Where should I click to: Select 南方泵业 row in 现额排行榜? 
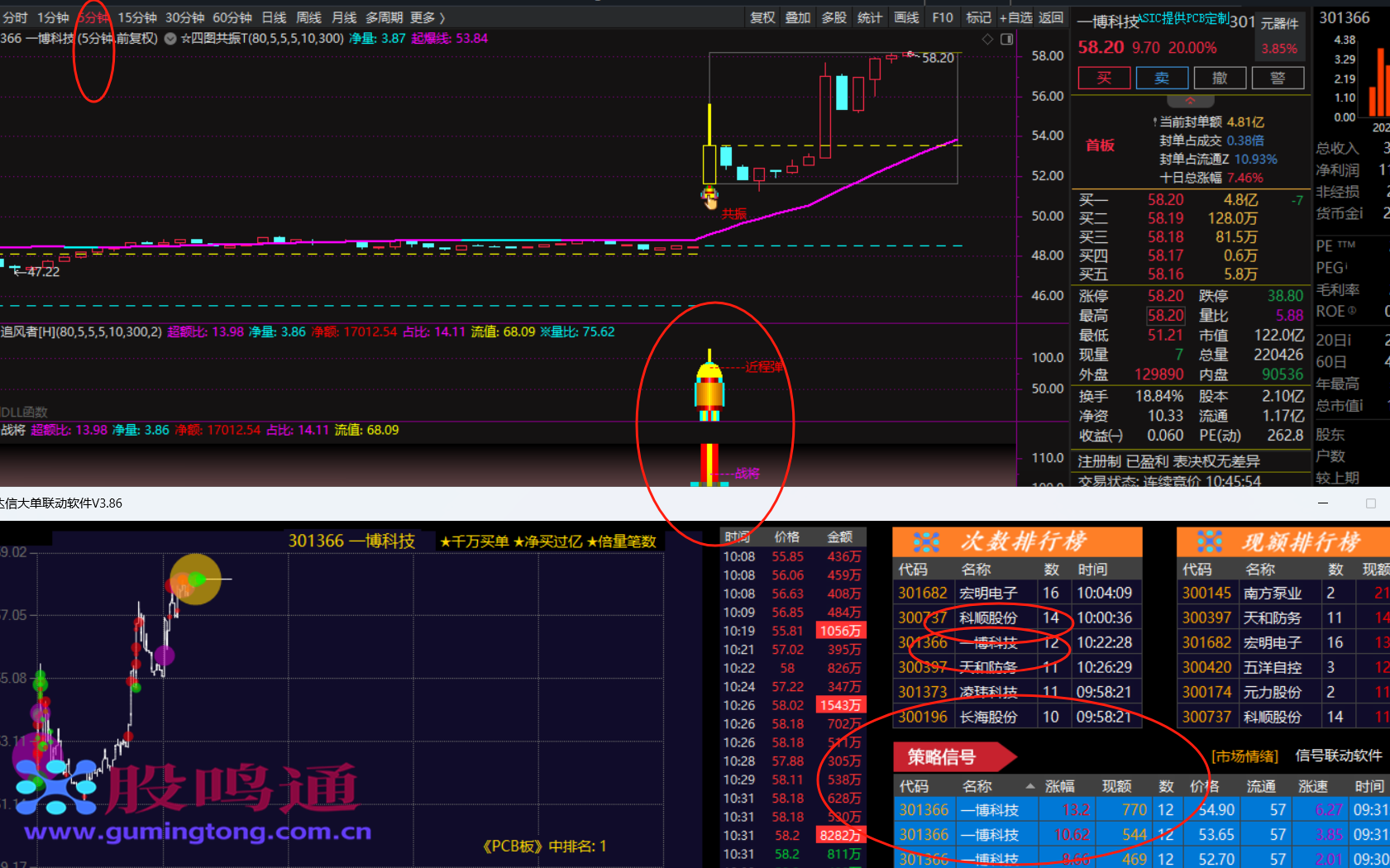(1284, 593)
